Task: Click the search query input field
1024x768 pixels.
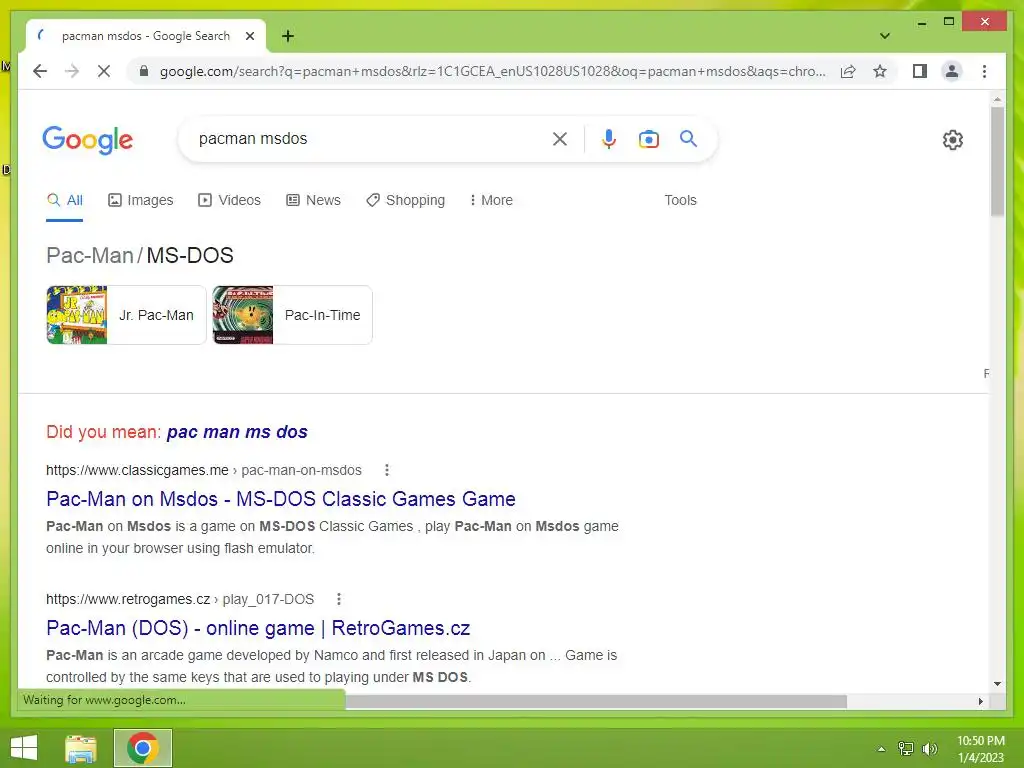Action: pos(372,138)
